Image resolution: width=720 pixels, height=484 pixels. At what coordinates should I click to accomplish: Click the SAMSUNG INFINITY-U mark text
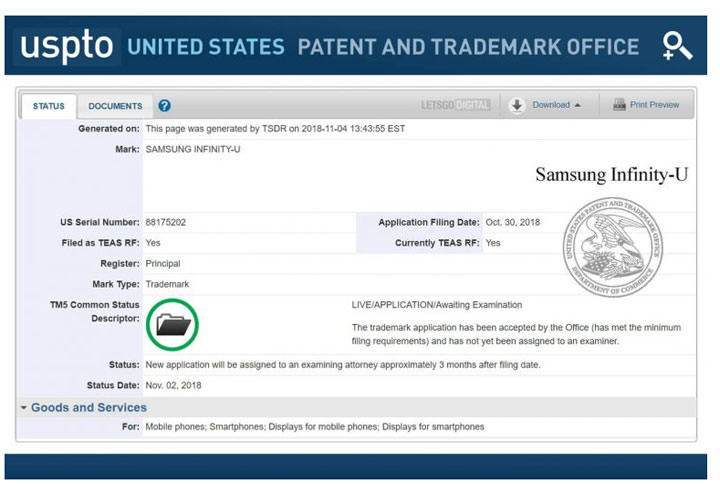(x=193, y=149)
